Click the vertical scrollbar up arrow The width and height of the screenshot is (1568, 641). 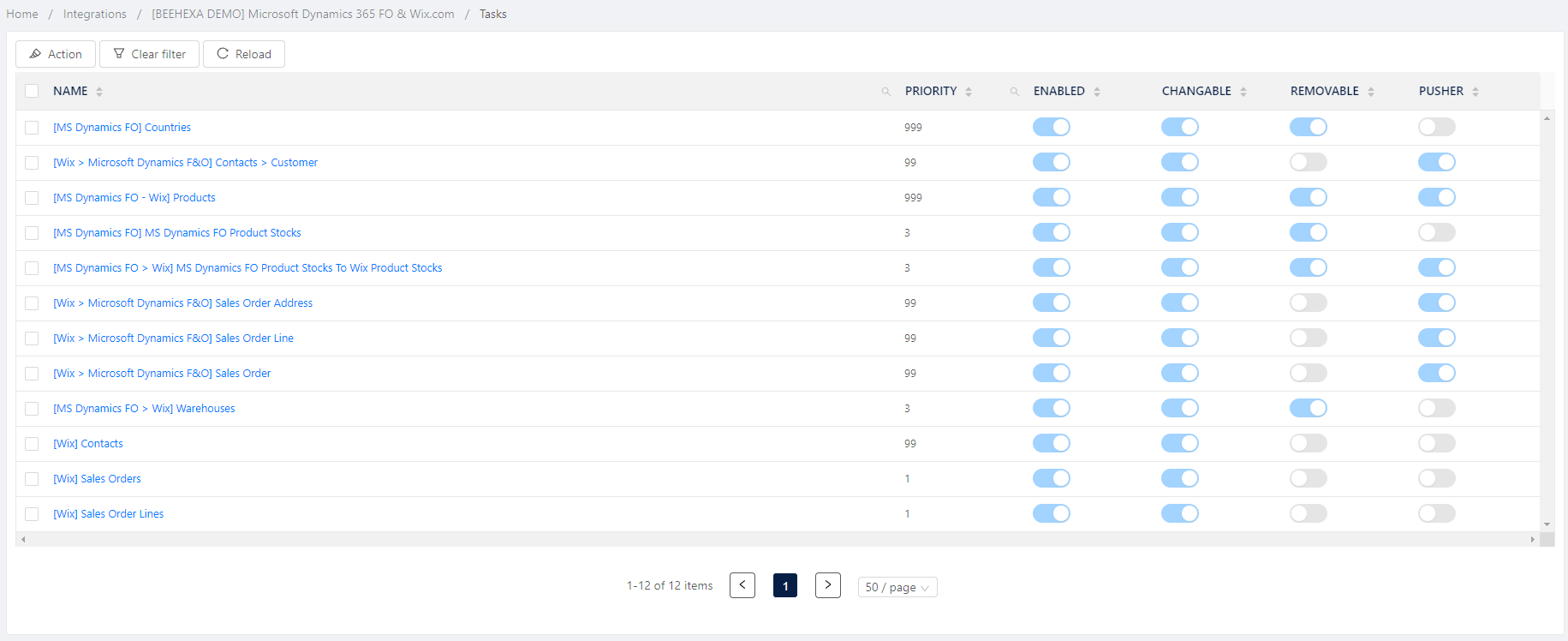click(1547, 118)
